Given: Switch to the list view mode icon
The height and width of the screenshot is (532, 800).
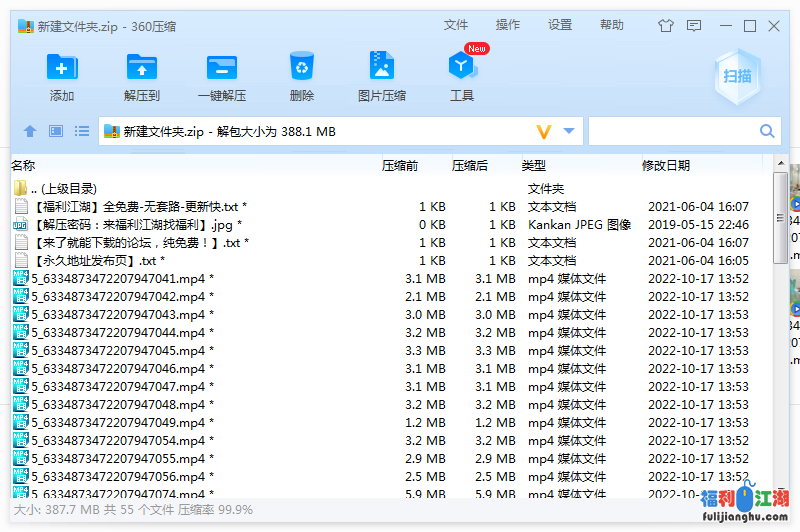Looking at the screenshot, I should [x=82, y=131].
